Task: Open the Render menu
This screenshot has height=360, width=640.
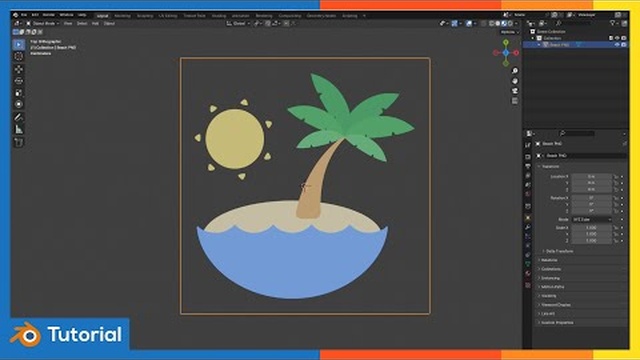Action: (x=49, y=15)
